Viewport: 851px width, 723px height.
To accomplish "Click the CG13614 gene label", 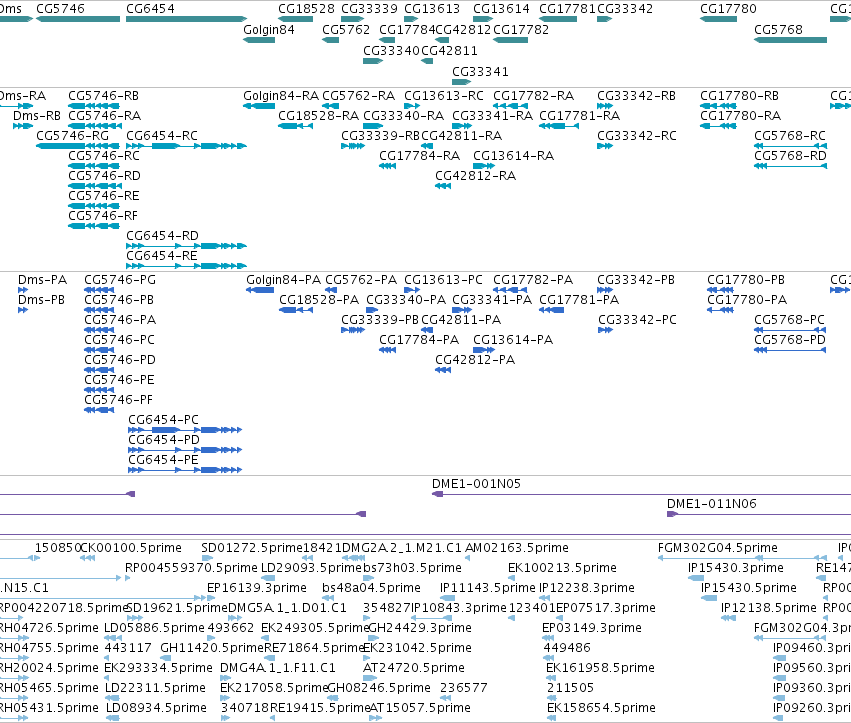I will 501,9.
